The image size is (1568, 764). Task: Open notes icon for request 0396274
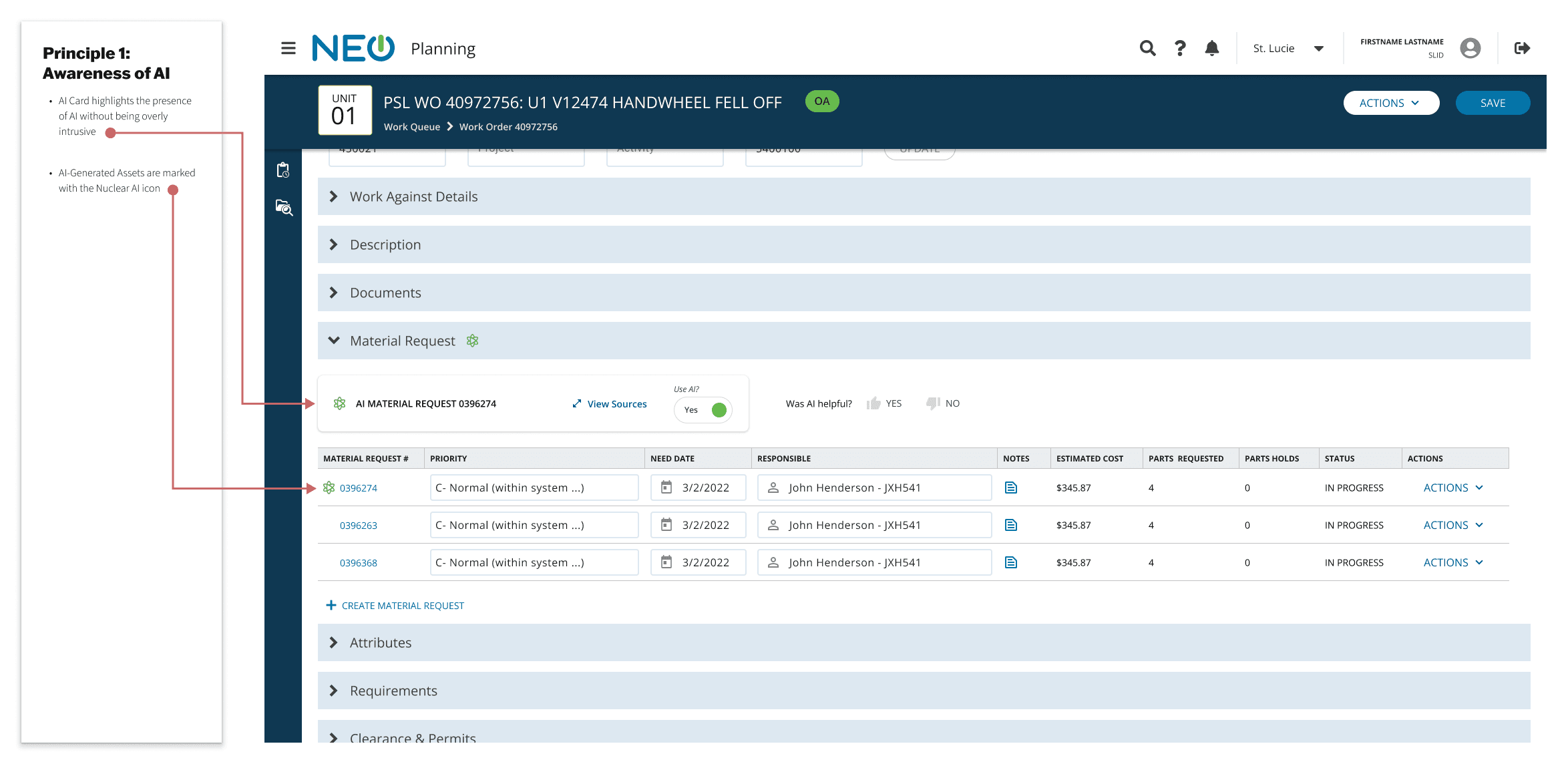point(1010,488)
